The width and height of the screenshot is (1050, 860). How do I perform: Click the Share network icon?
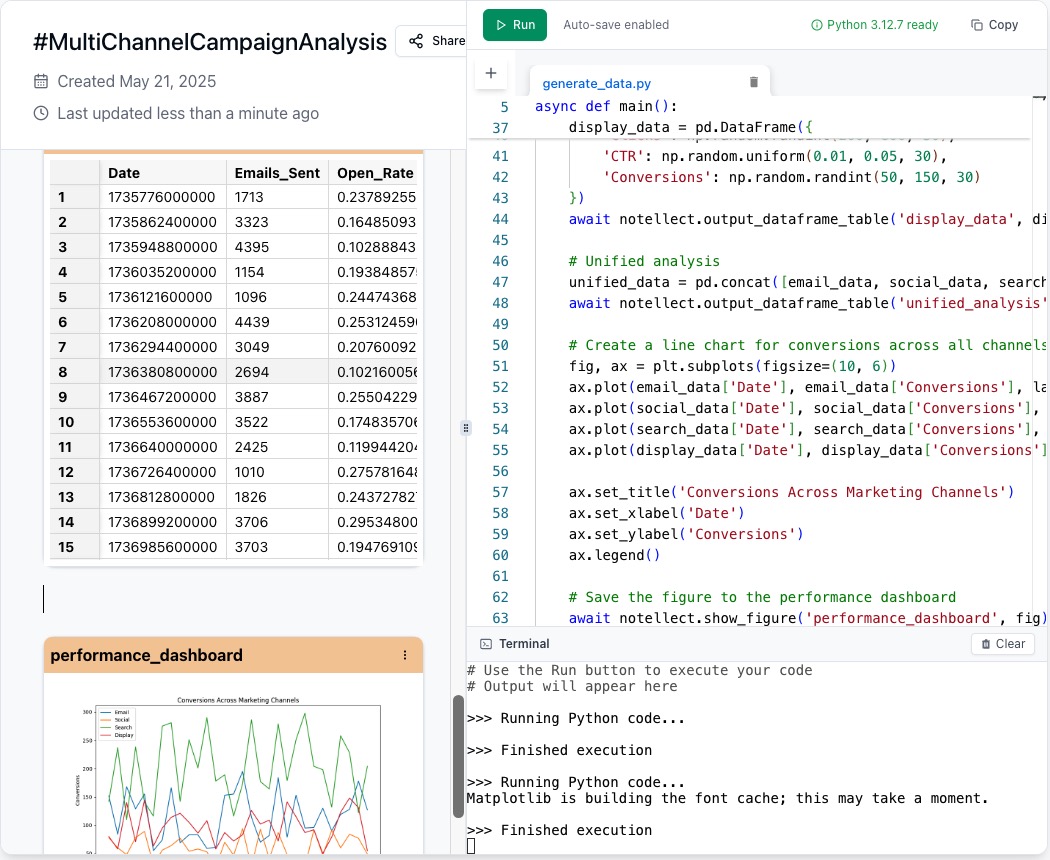(416, 41)
